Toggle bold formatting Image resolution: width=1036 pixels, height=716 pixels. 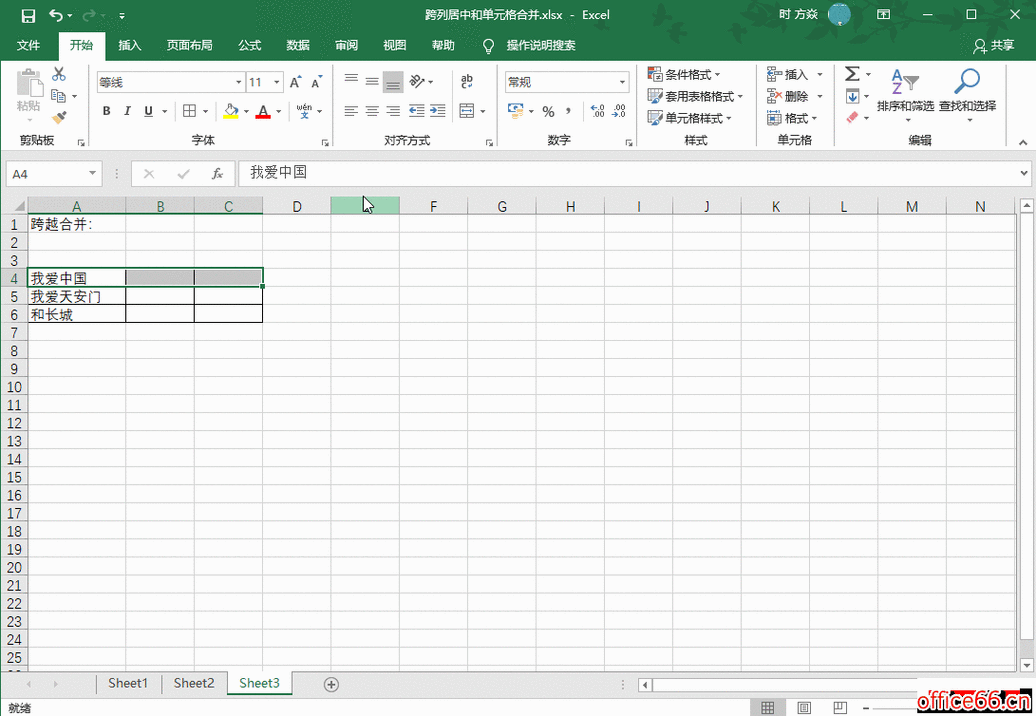click(x=106, y=111)
